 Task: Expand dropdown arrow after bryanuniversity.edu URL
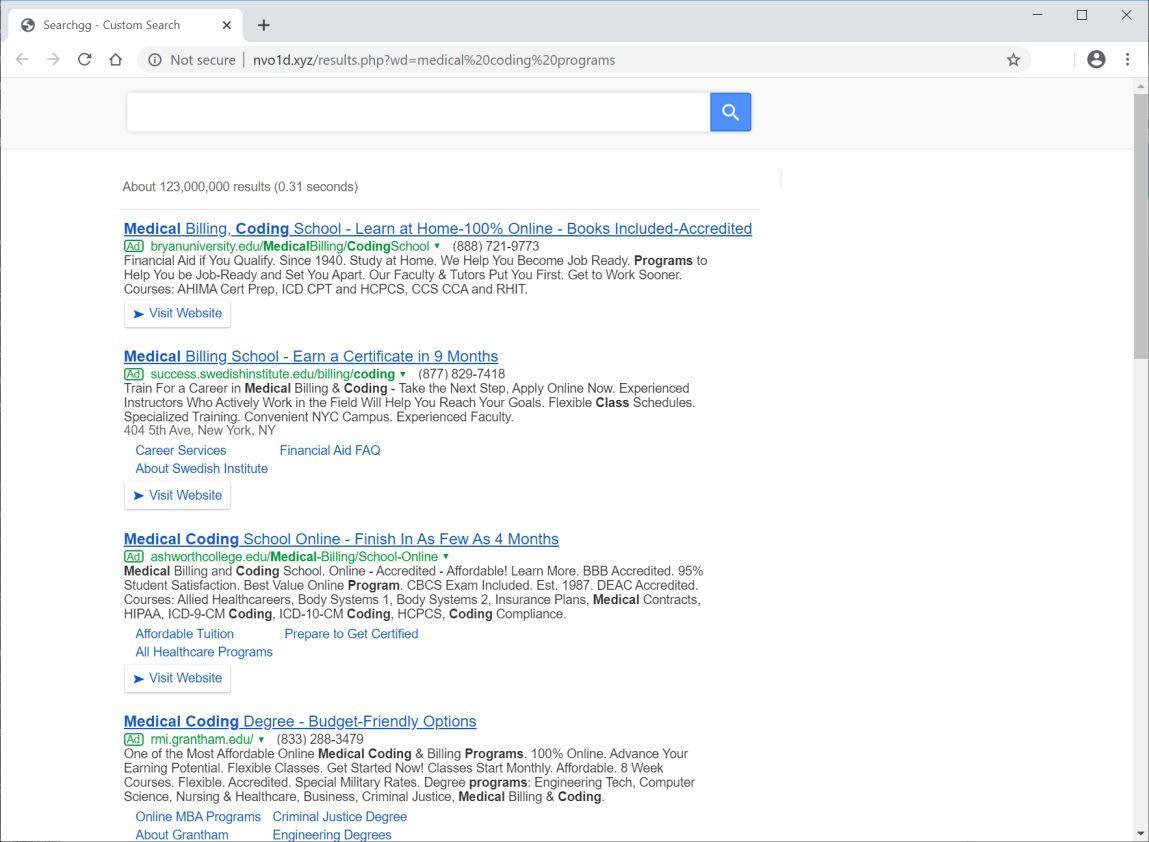(437, 246)
